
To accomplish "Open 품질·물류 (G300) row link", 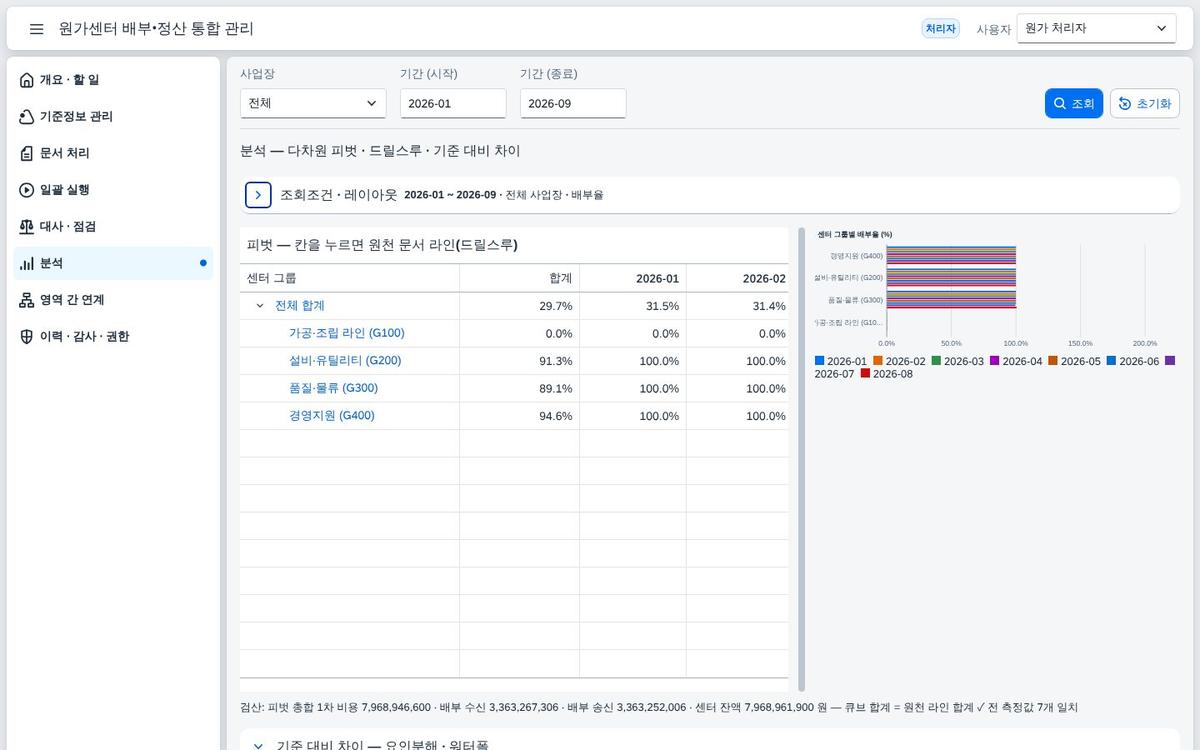I will (x=333, y=388).
